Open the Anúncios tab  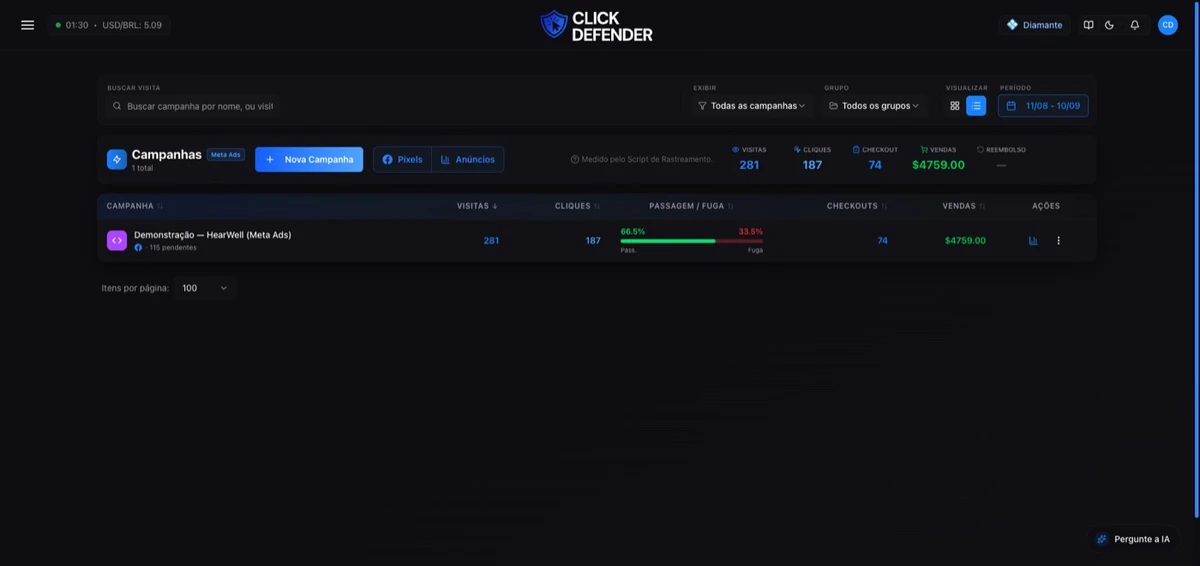click(468, 159)
